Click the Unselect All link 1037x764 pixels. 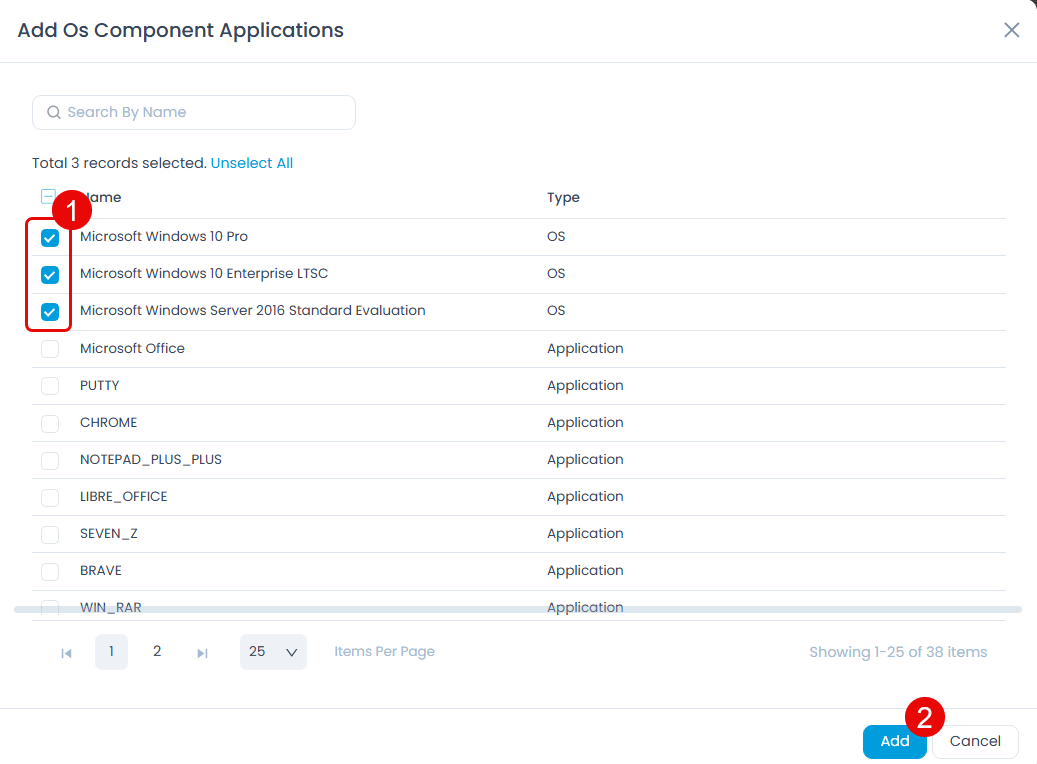(251, 162)
